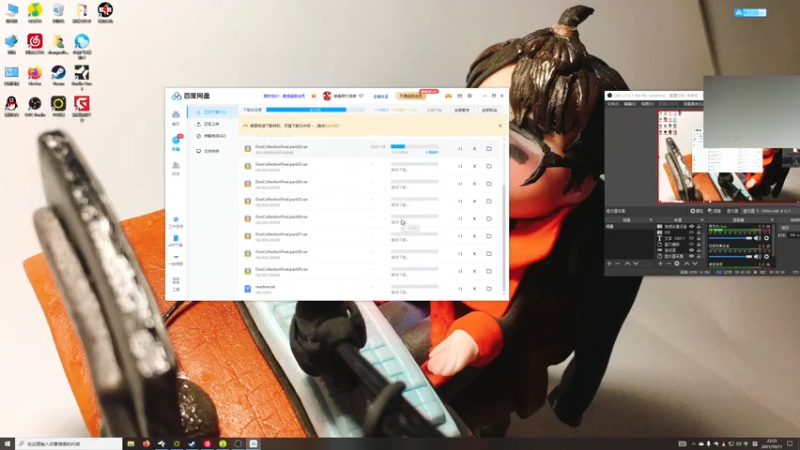
Task: Click the filters button above OBS docks
Action: coord(715,211)
